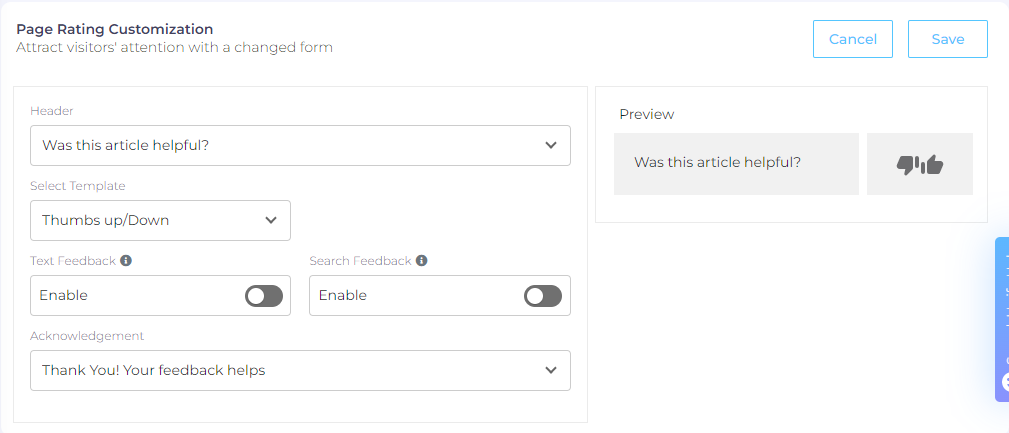Click the thumbs down icon in Preview

click(908, 165)
